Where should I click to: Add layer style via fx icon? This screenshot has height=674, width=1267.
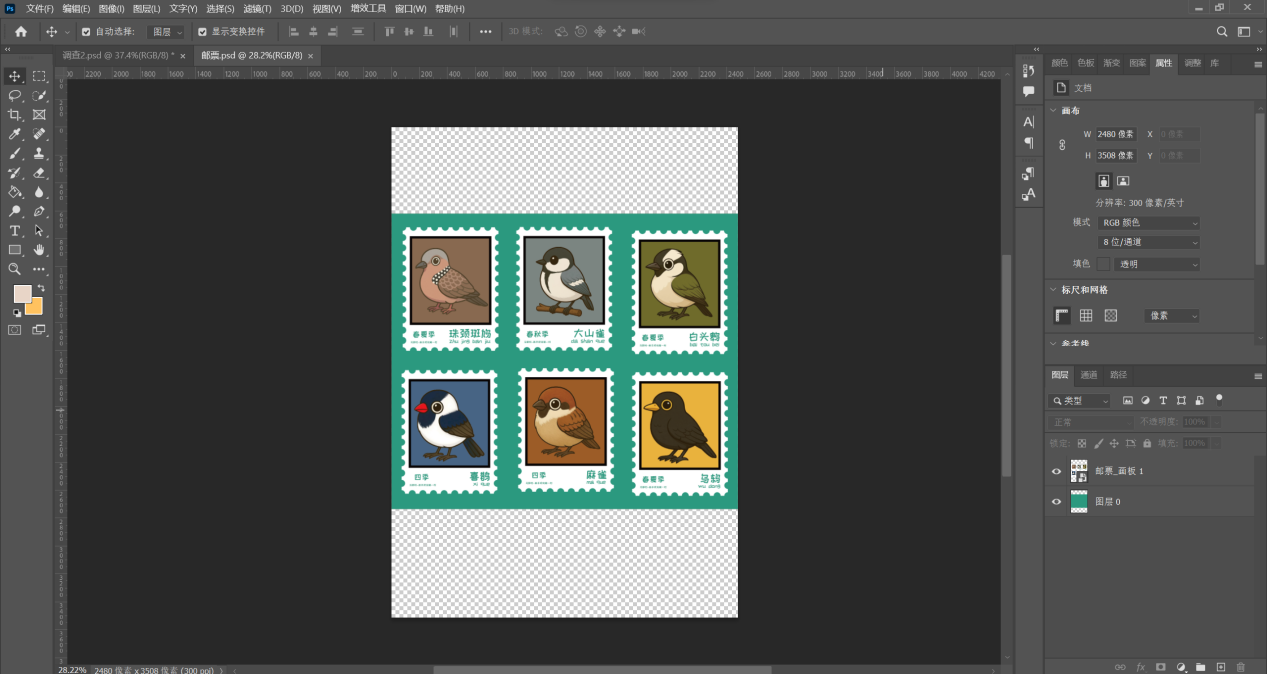1140,667
